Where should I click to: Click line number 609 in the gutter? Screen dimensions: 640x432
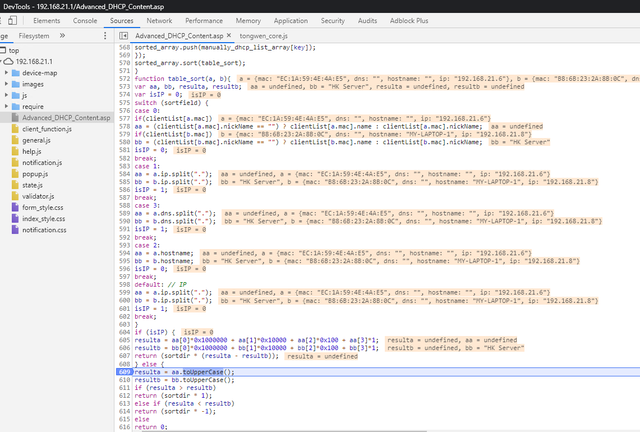tap(124, 372)
